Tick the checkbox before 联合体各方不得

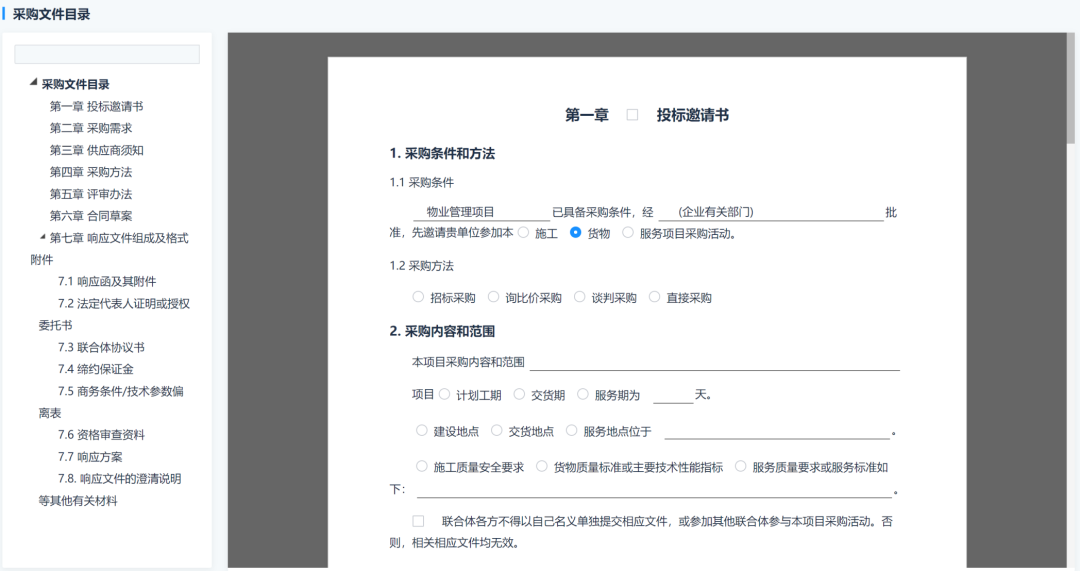tap(418, 521)
